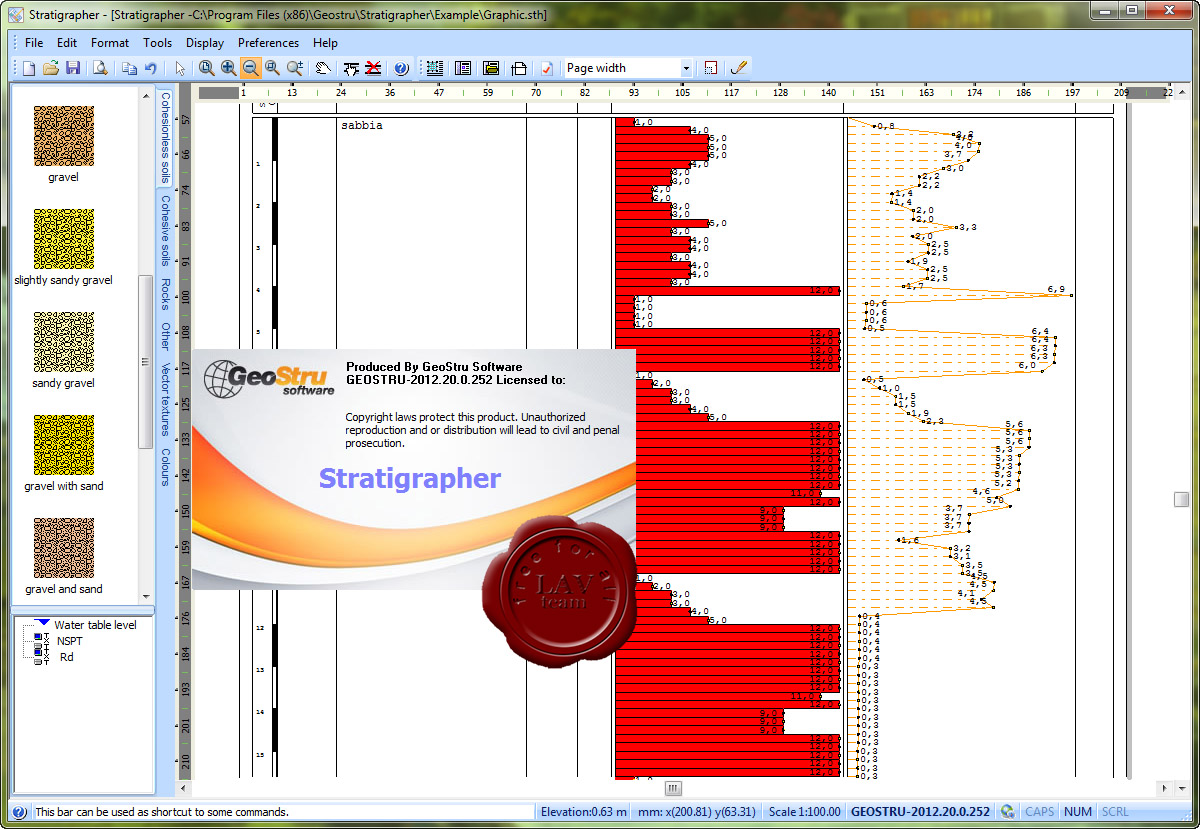Viewport: 1200px width, 829px height.
Task: Click the sabbia label in the log
Action: click(x=361, y=126)
